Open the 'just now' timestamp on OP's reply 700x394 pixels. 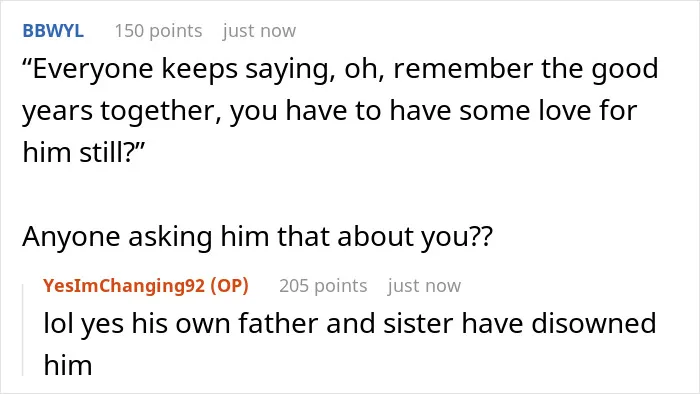click(x=425, y=286)
